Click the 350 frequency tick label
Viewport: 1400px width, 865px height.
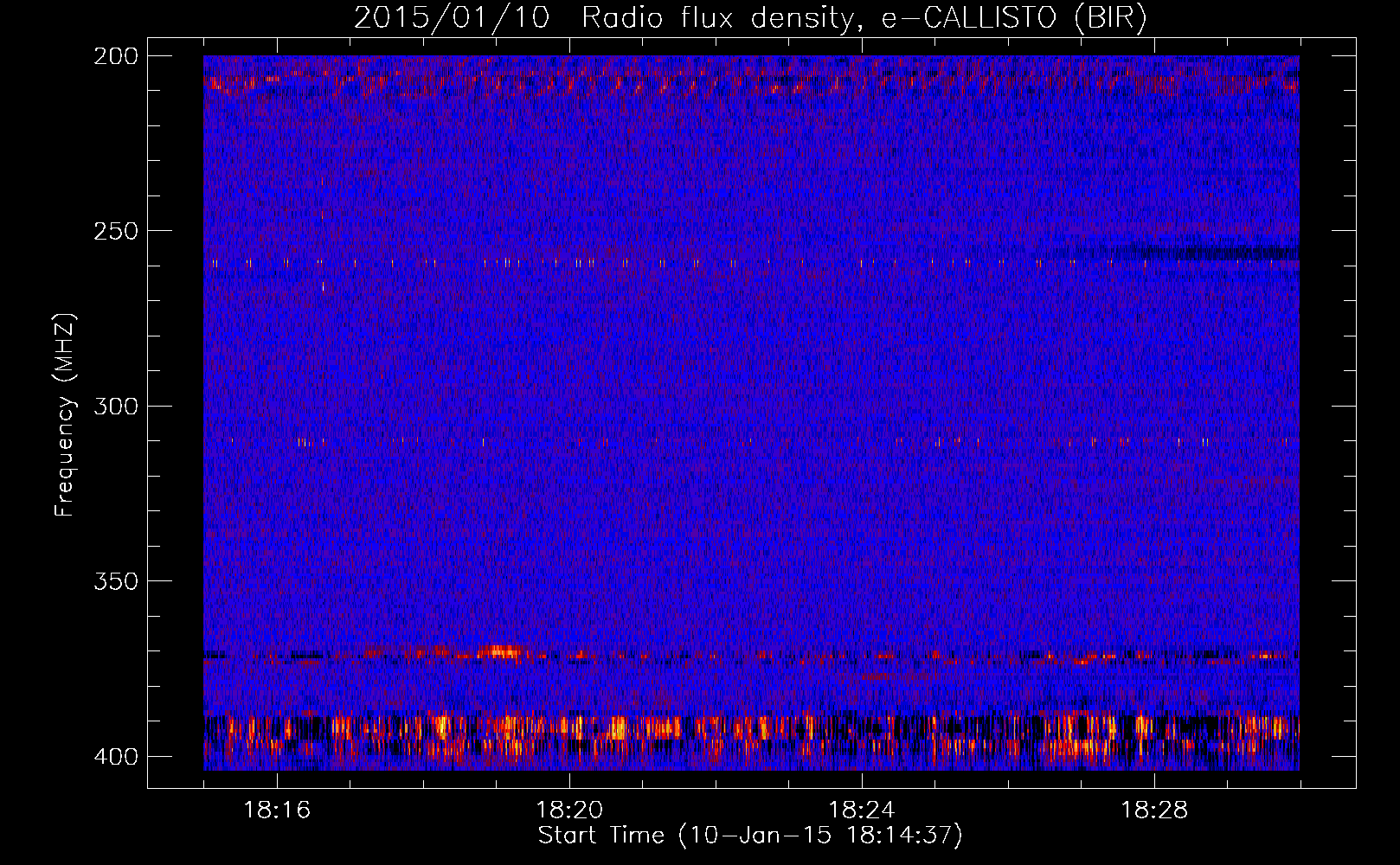116,581
